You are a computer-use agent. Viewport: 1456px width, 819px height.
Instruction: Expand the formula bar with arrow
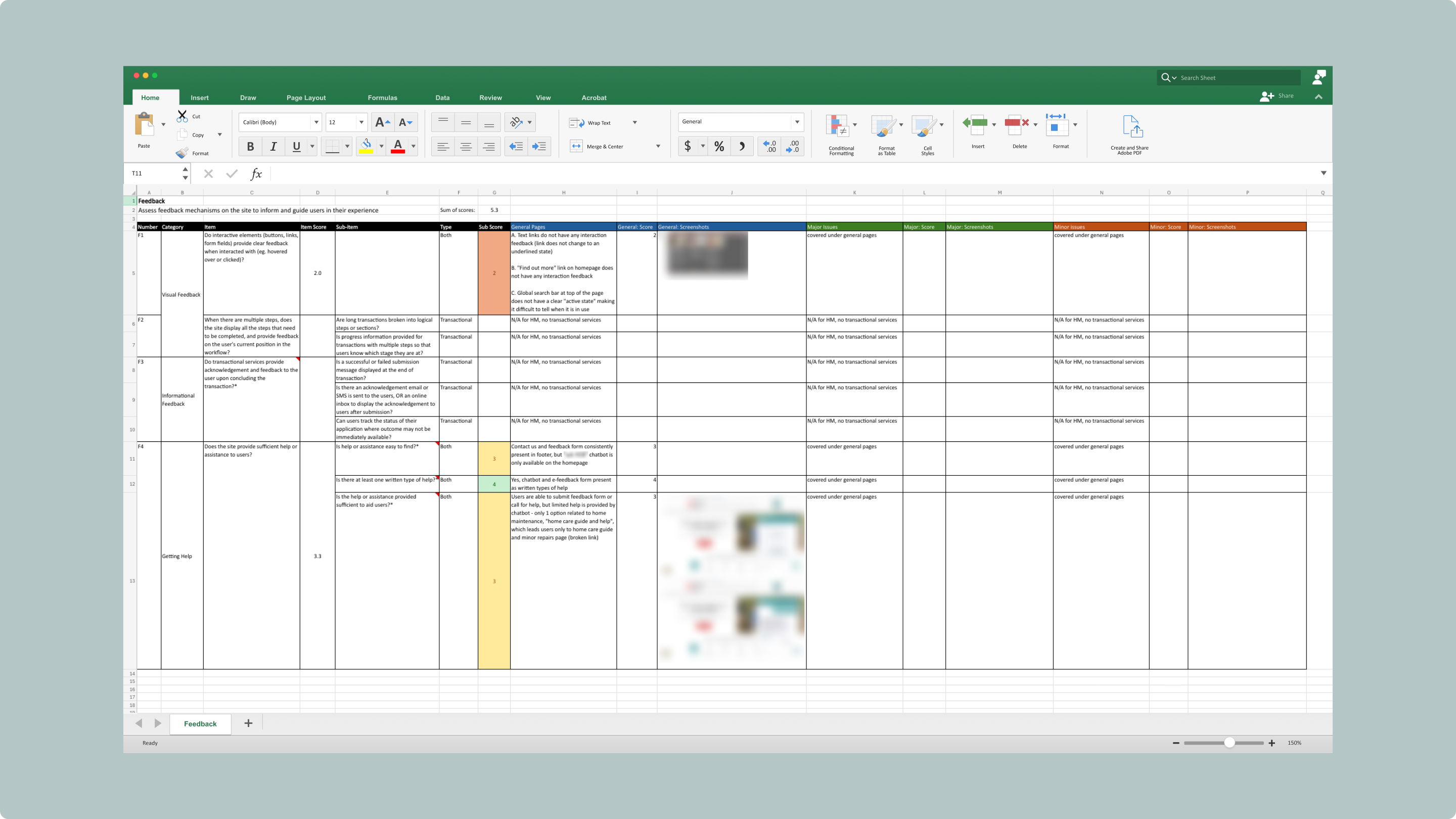tap(1323, 173)
